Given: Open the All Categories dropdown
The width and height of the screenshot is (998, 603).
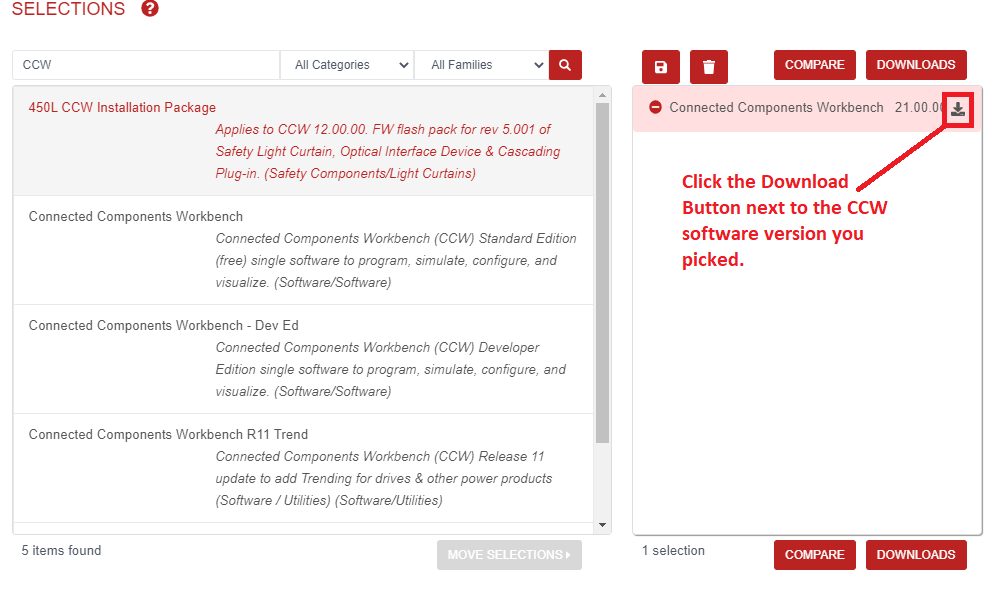Looking at the screenshot, I should [x=347, y=65].
